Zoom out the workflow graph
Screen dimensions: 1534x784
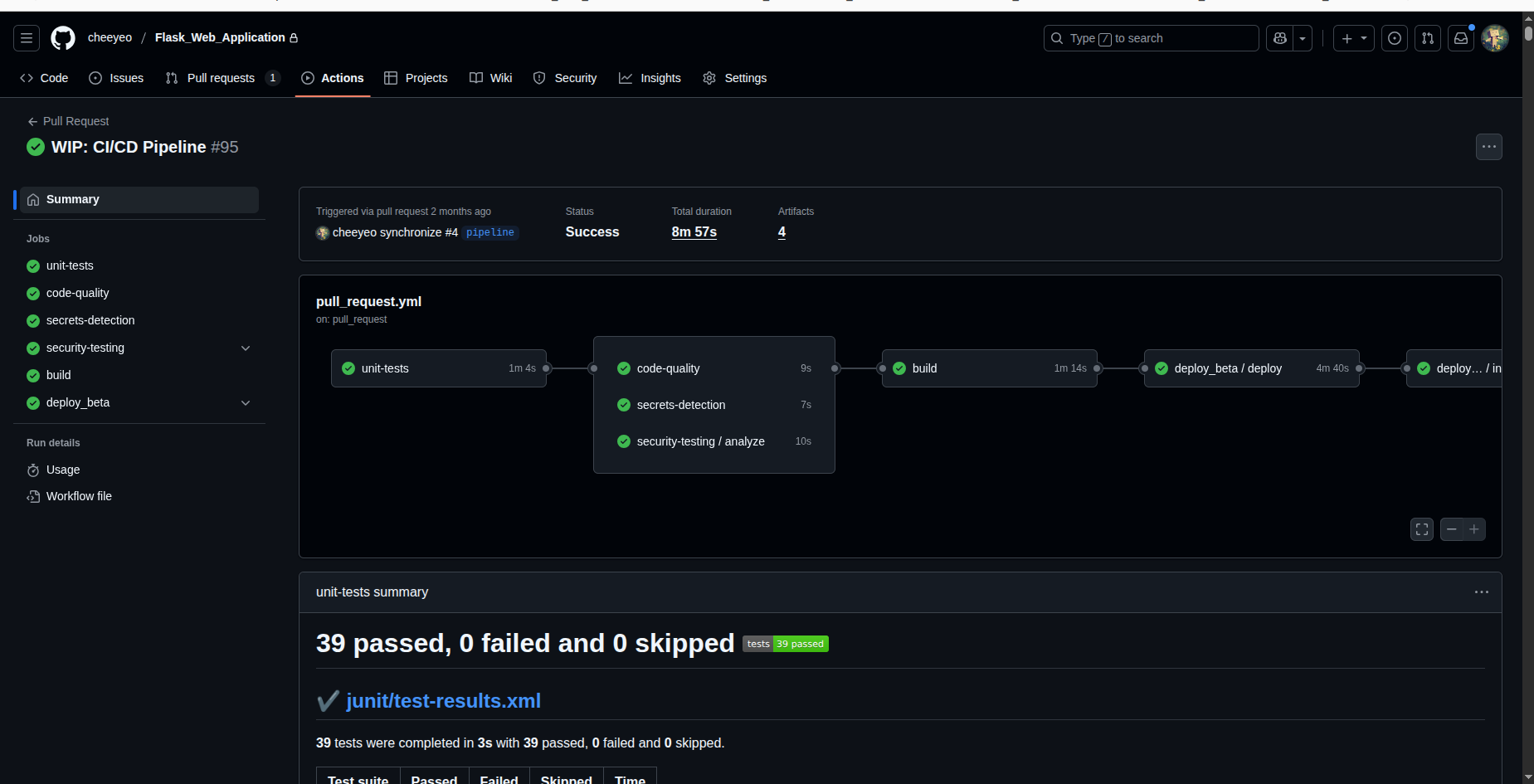pos(1452,529)
